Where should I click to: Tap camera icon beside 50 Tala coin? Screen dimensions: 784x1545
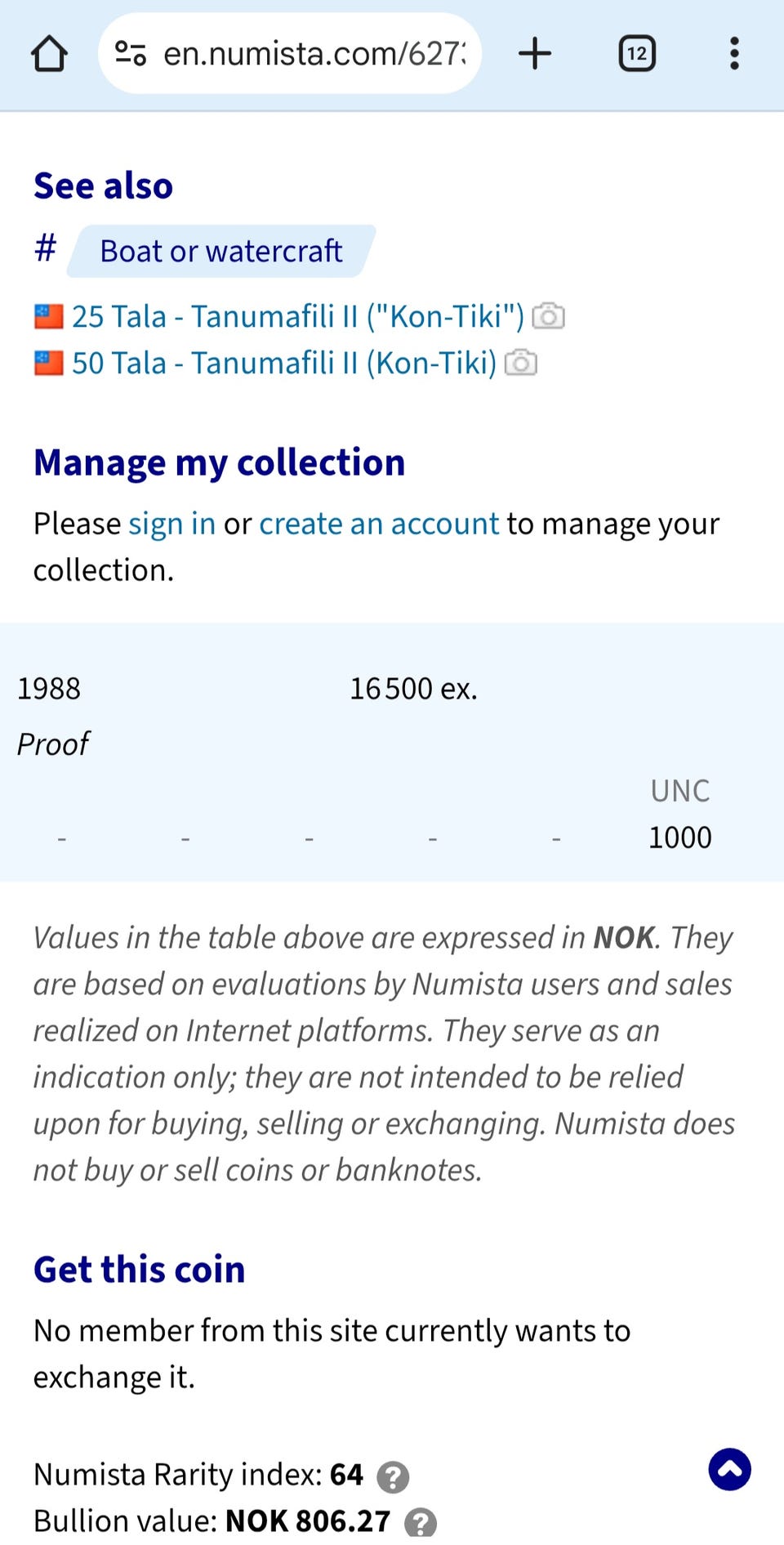pyautogui.click(x=521, y=363)
